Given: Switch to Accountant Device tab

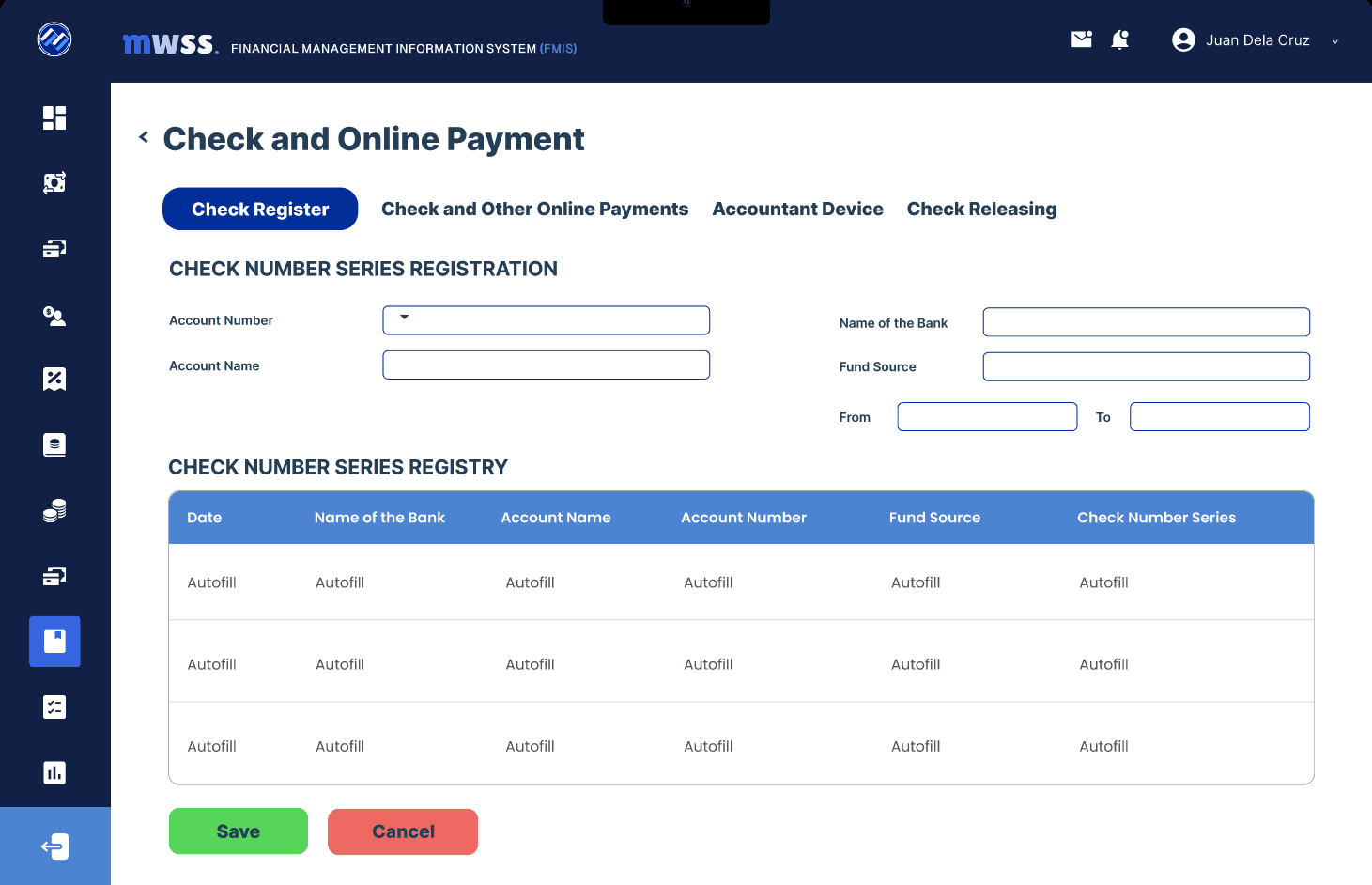Looking at the screenshot, I should 797,209.
